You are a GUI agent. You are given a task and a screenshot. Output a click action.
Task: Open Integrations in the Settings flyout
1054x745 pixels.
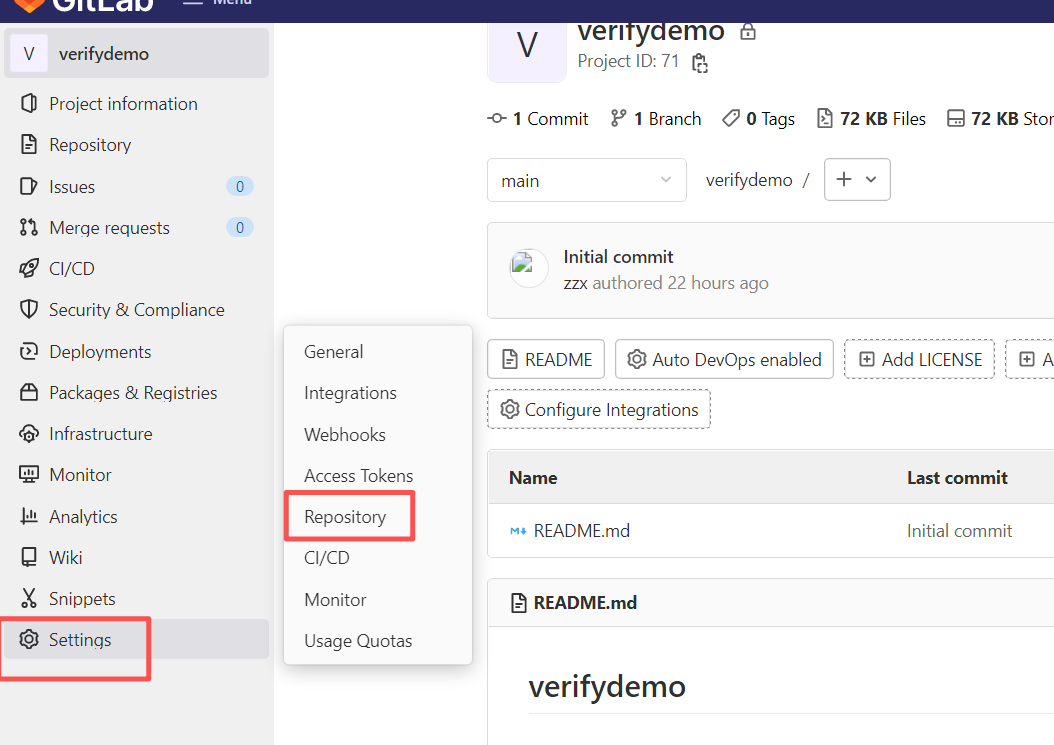pos(350,393)
